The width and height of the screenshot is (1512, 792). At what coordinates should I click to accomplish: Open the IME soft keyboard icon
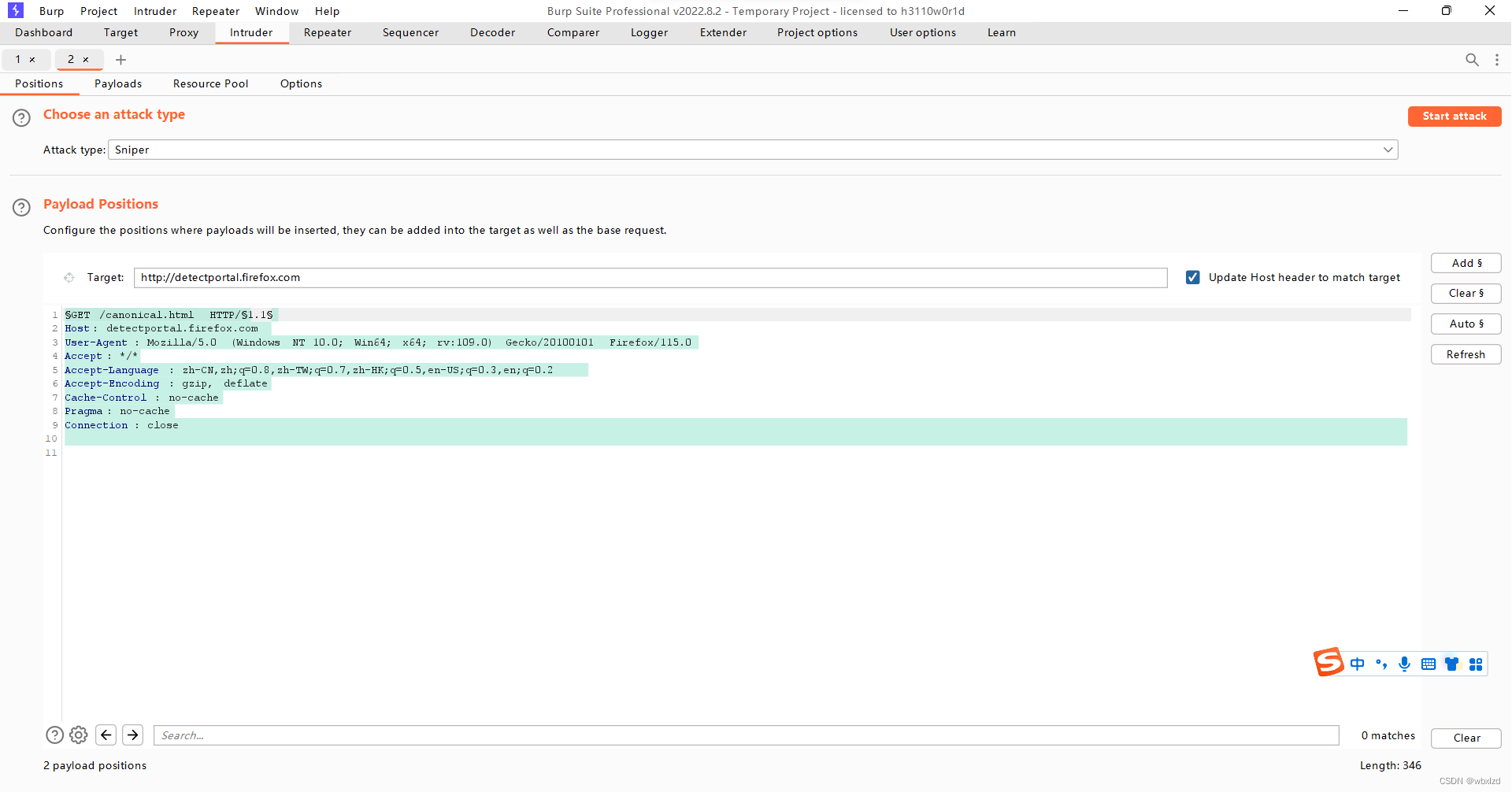click(x=1429, y=664)
